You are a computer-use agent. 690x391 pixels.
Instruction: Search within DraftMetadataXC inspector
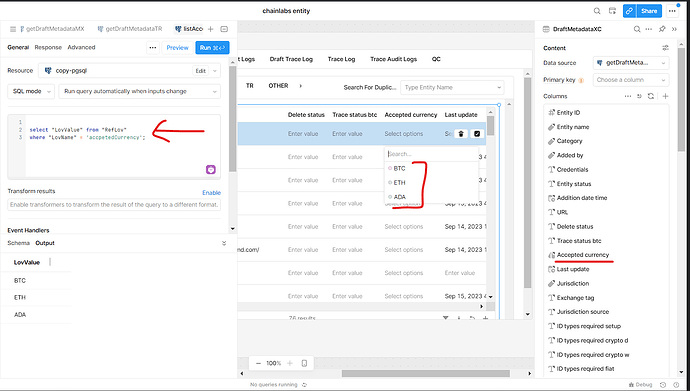tap(637, 29)
